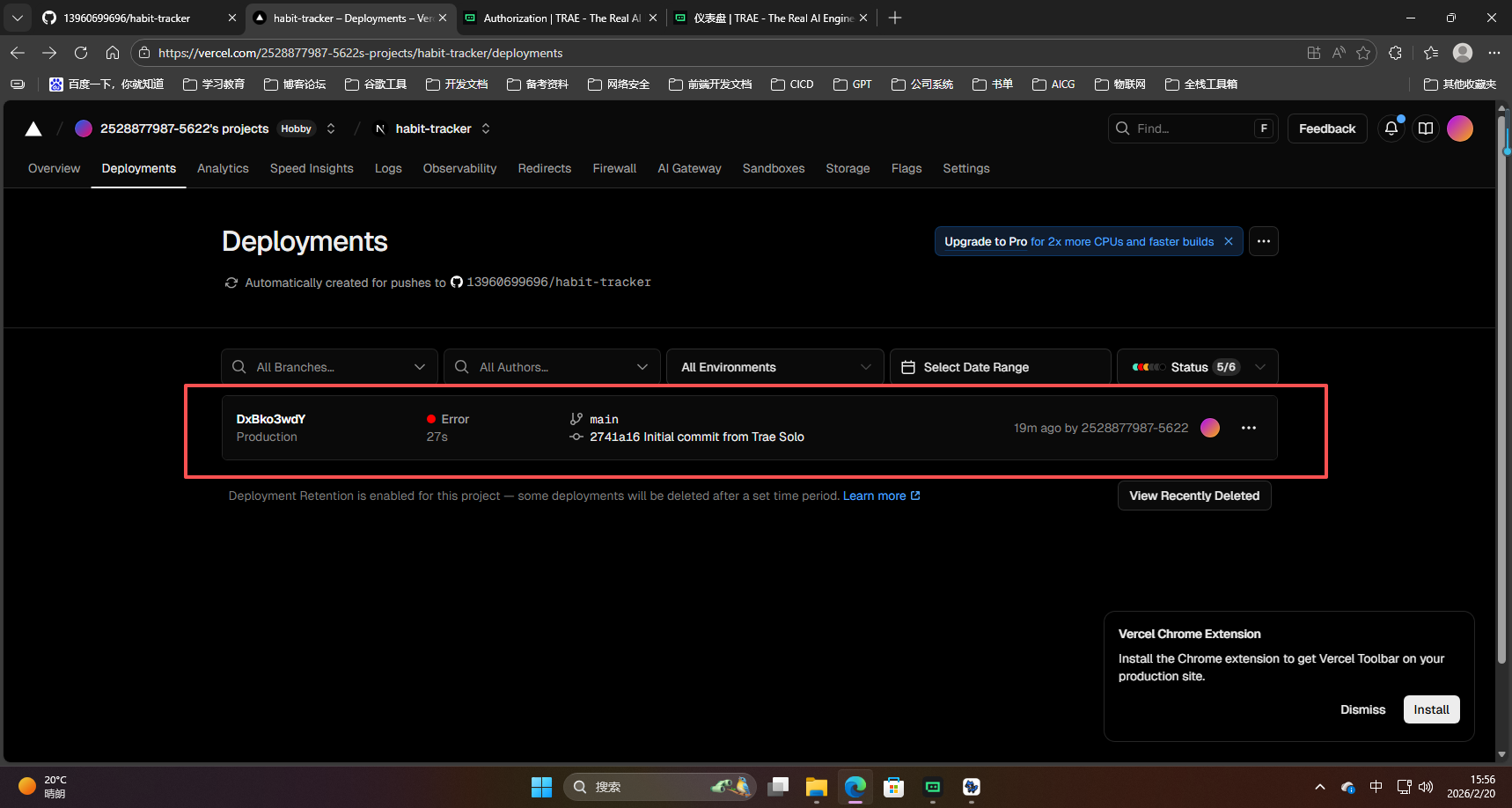Click the 2741a16 commit link
This screenshot has width=1512, height=808.
coord(697,437)
